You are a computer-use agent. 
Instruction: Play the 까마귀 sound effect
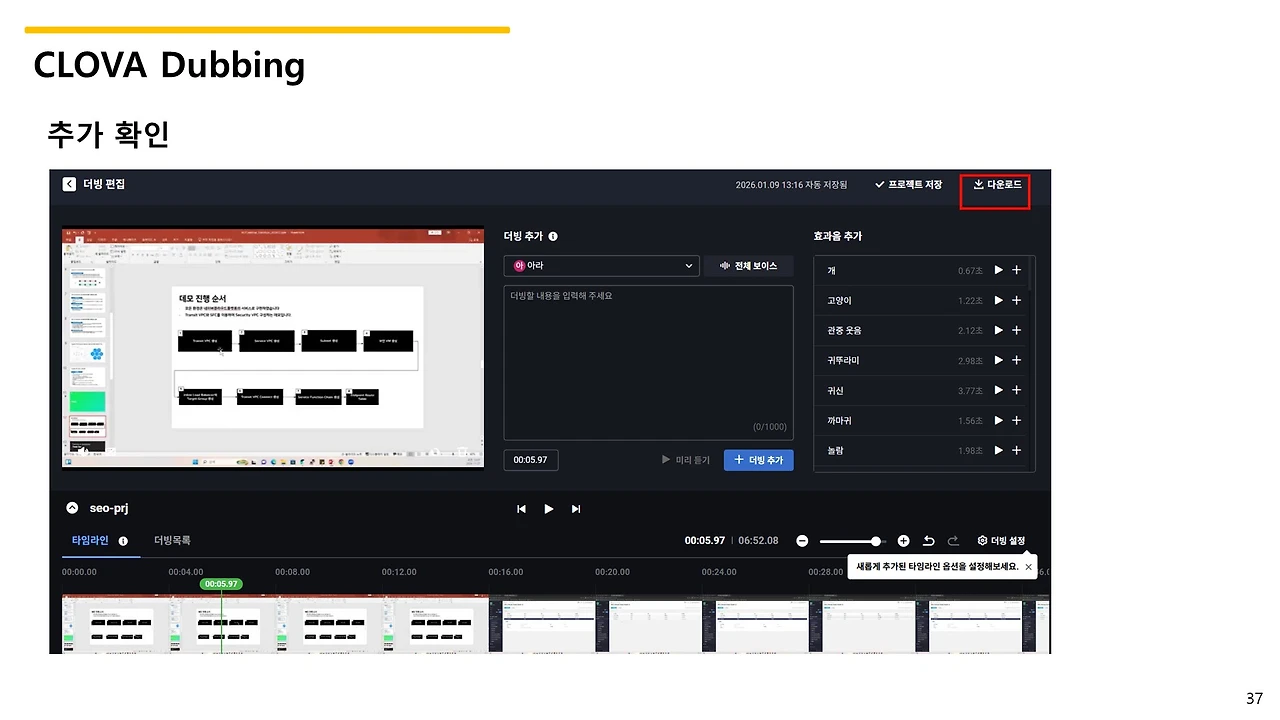coord(998,420)
